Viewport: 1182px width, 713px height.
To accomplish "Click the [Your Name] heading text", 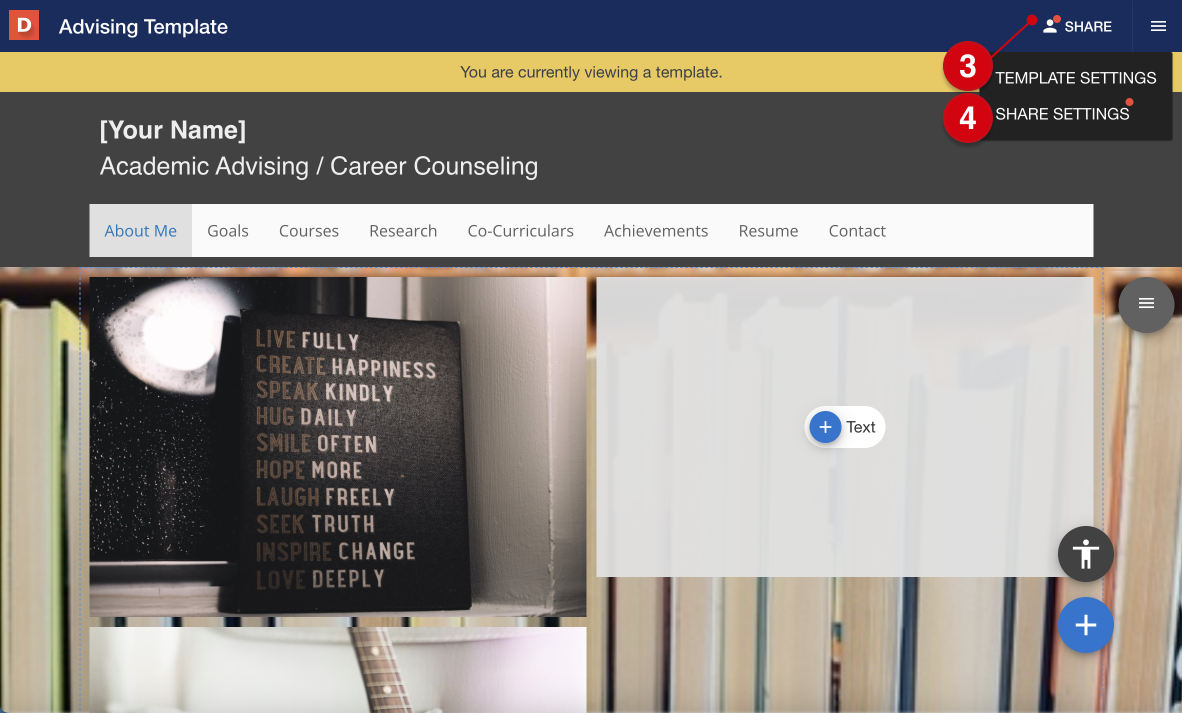I will (173, 130).
